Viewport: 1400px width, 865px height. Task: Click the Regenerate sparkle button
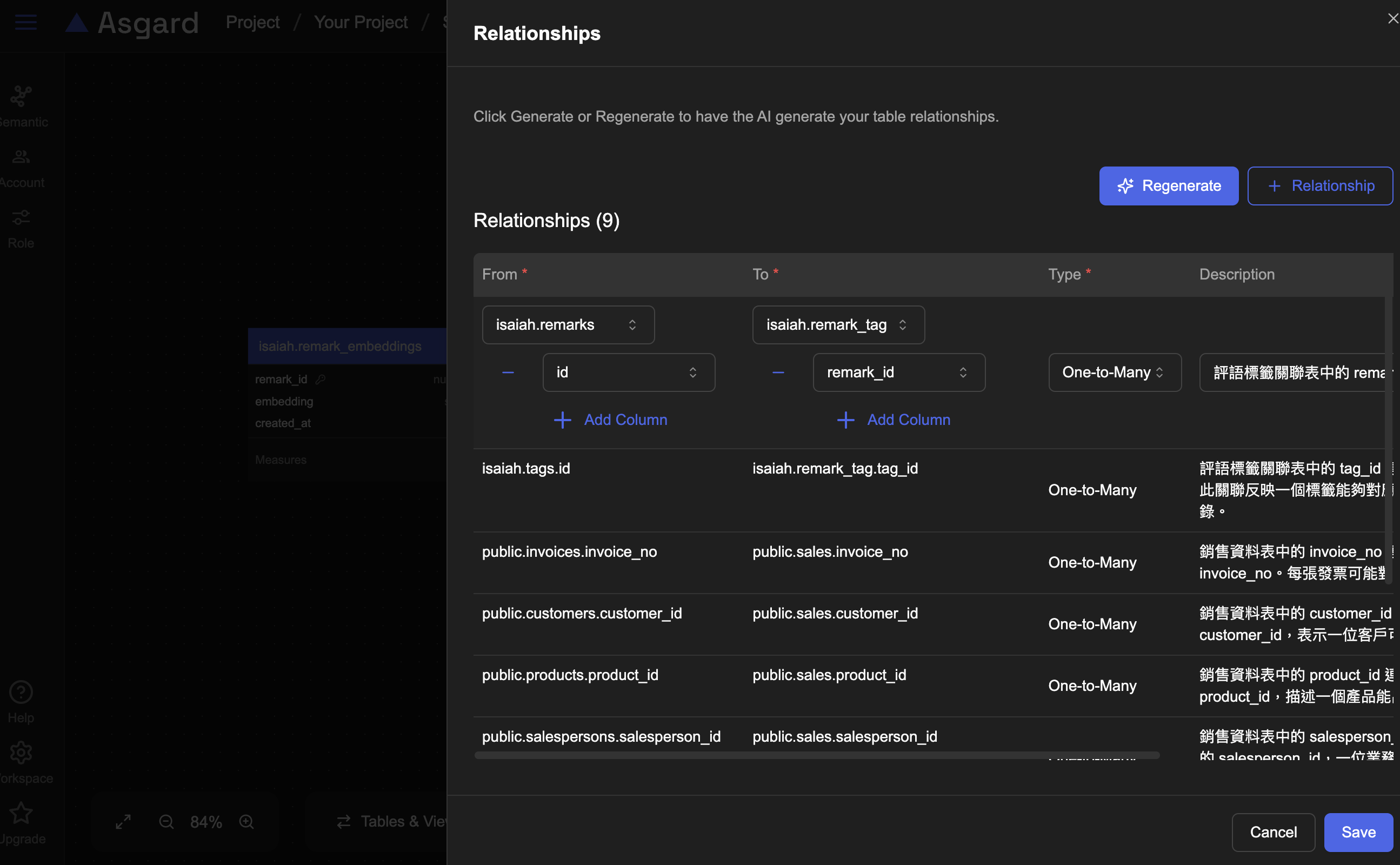click(1169, 186)
